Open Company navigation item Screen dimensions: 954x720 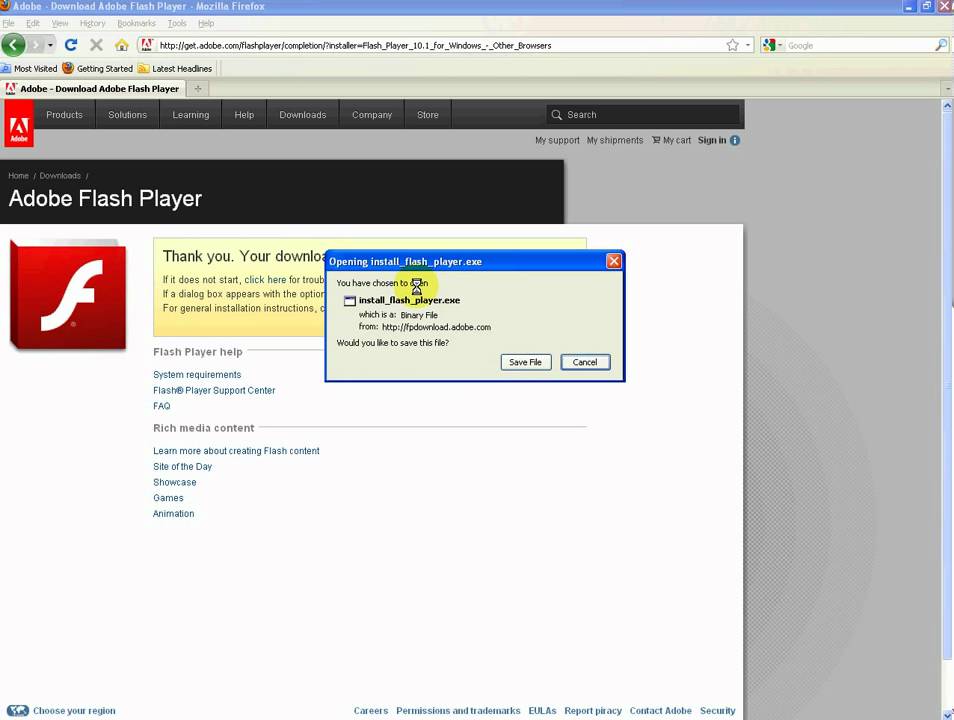(x=372, y=114)
